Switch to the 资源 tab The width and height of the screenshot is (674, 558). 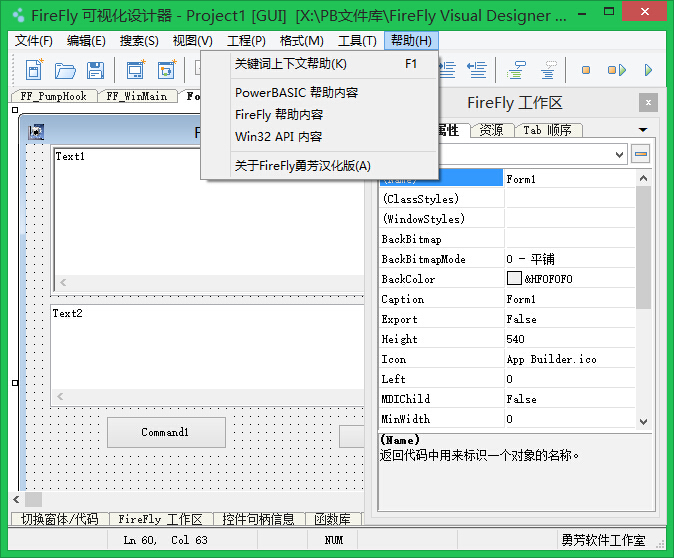click(x=491, y=130)
